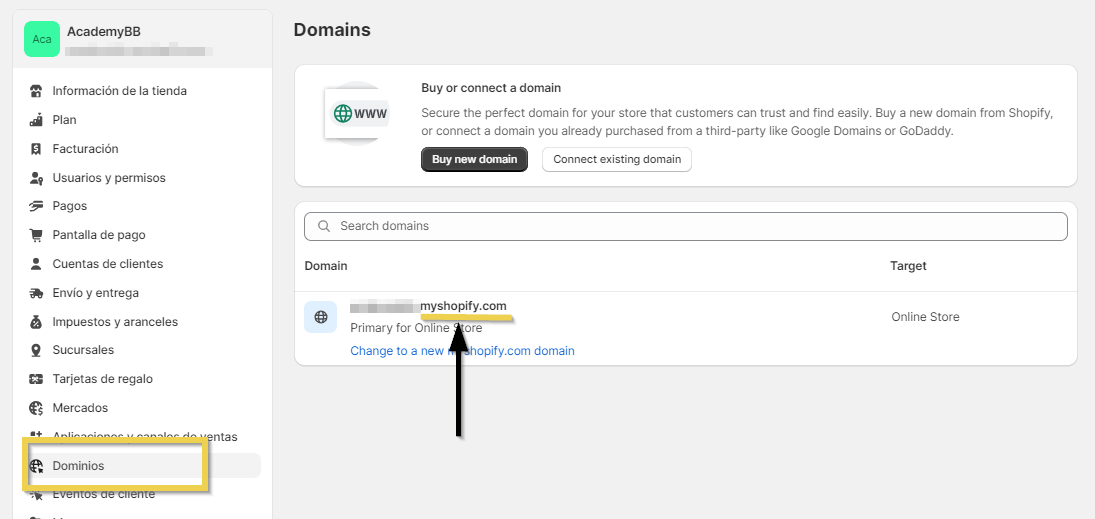The width and height of the screenshot is (1095, 519).
Task: Click the globe icon next to myshopify.com domain
Action: [321, 317]
